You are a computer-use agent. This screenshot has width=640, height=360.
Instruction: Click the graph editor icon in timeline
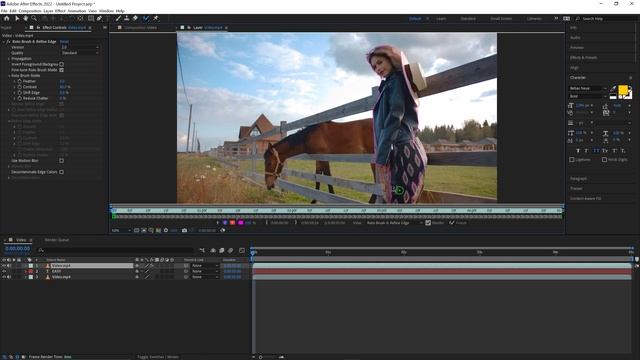click(x=242, y=250)
